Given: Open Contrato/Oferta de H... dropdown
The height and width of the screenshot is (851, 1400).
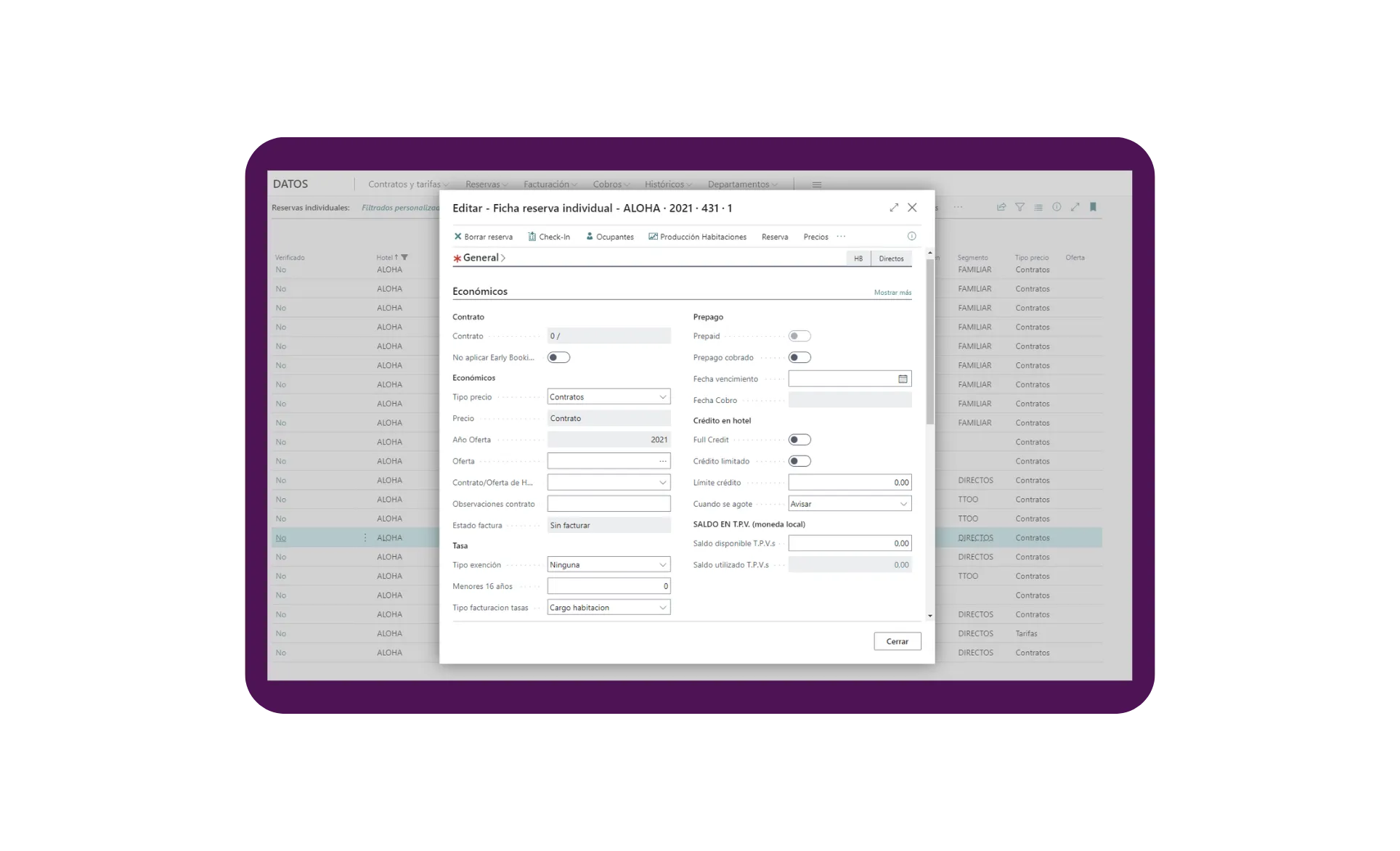Looking at the screenshot, I should (x=609, y=483).
